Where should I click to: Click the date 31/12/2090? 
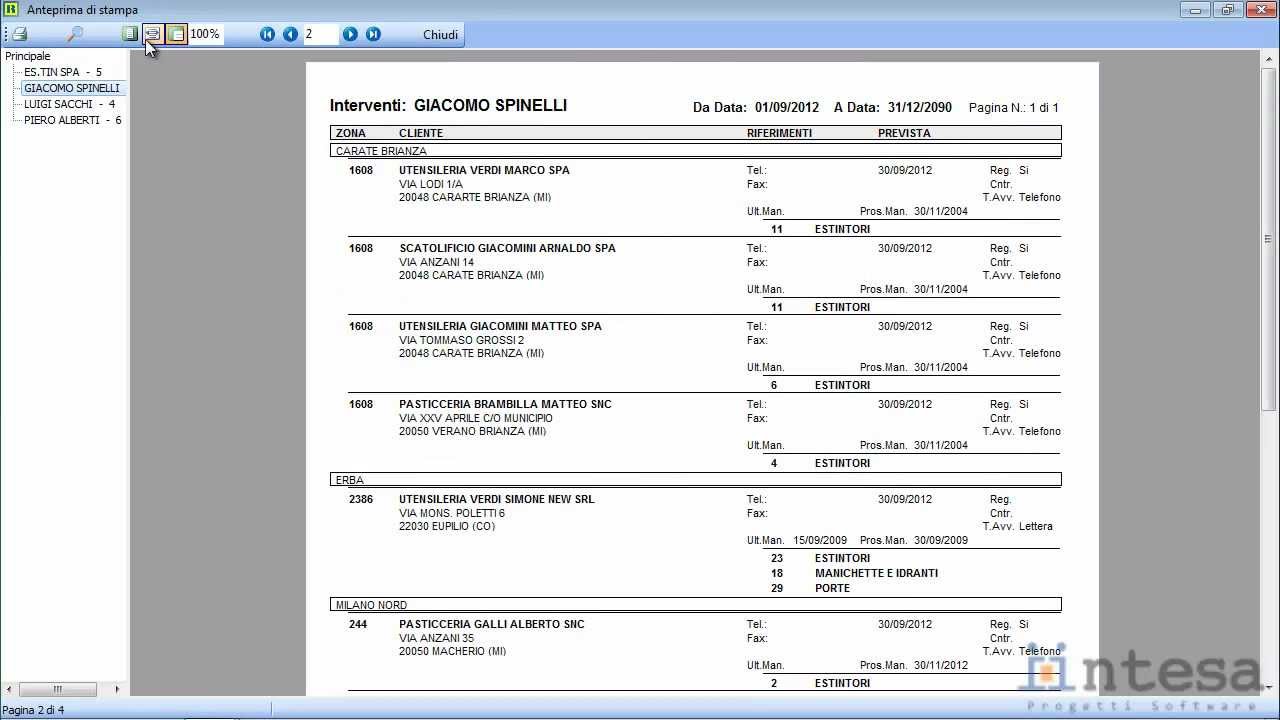click(919, 107)
